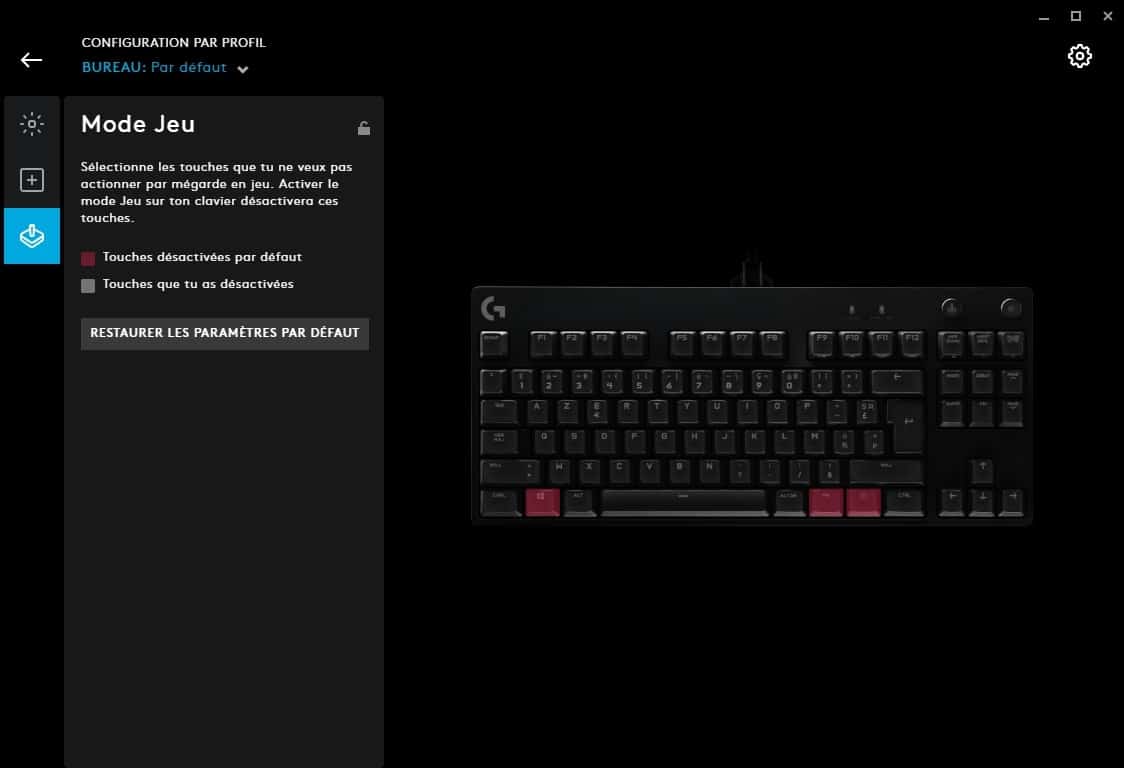Open settings with the gear icon
Image resolution: width=1124 pixels, height=768 pixels.
click(x=1080, y=56)
